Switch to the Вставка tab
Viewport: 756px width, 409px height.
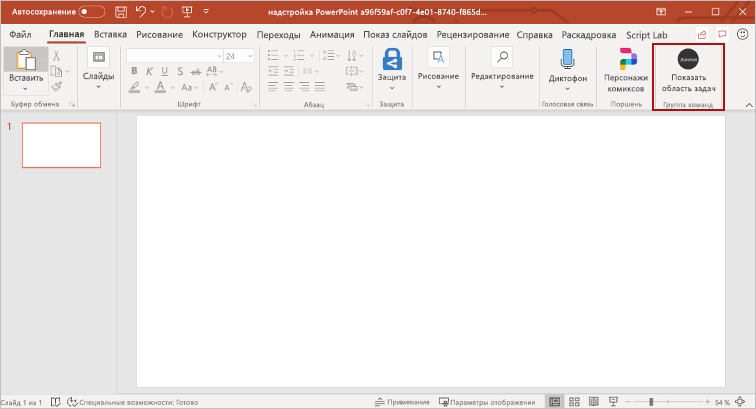pos(110,35)
